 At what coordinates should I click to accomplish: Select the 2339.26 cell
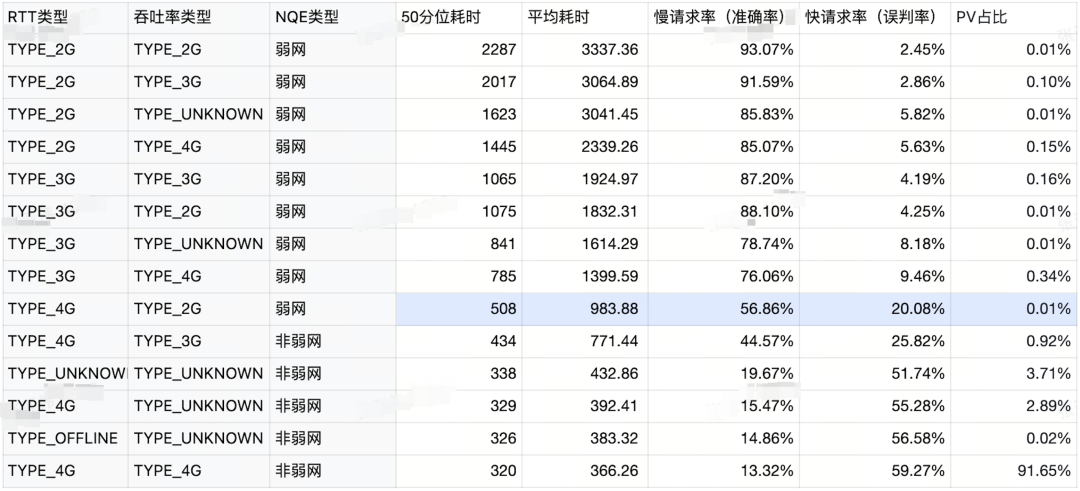click(x=585, y=147)
